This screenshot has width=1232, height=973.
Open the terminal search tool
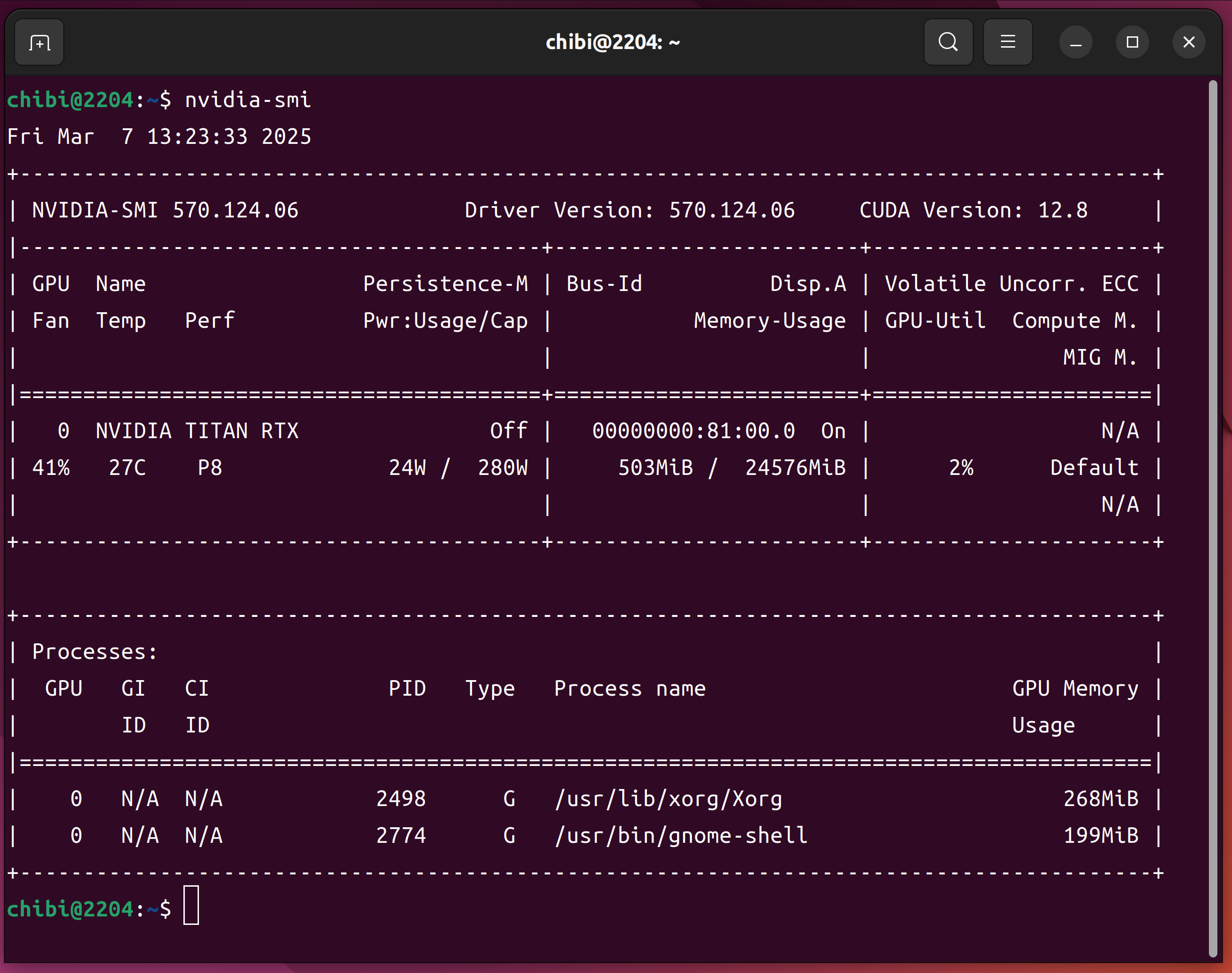[x=948, y=42]
